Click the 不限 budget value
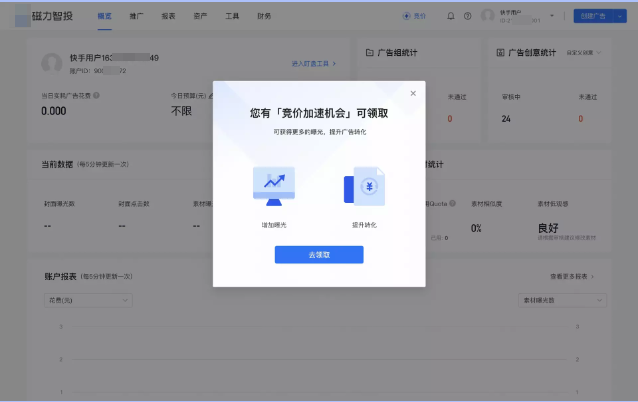The width and height of the screenshot is (638, 402). (181, 111)
